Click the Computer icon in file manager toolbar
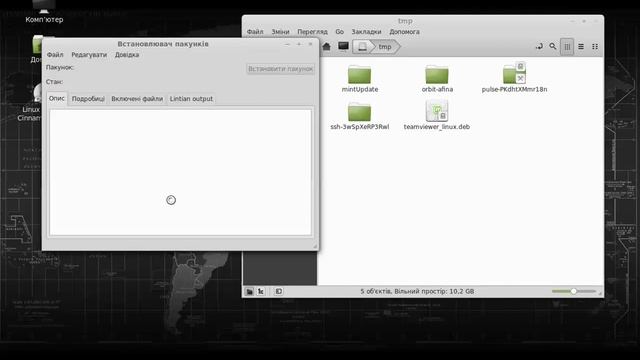This screenshot has height=360, width=640. coord(343,47)
